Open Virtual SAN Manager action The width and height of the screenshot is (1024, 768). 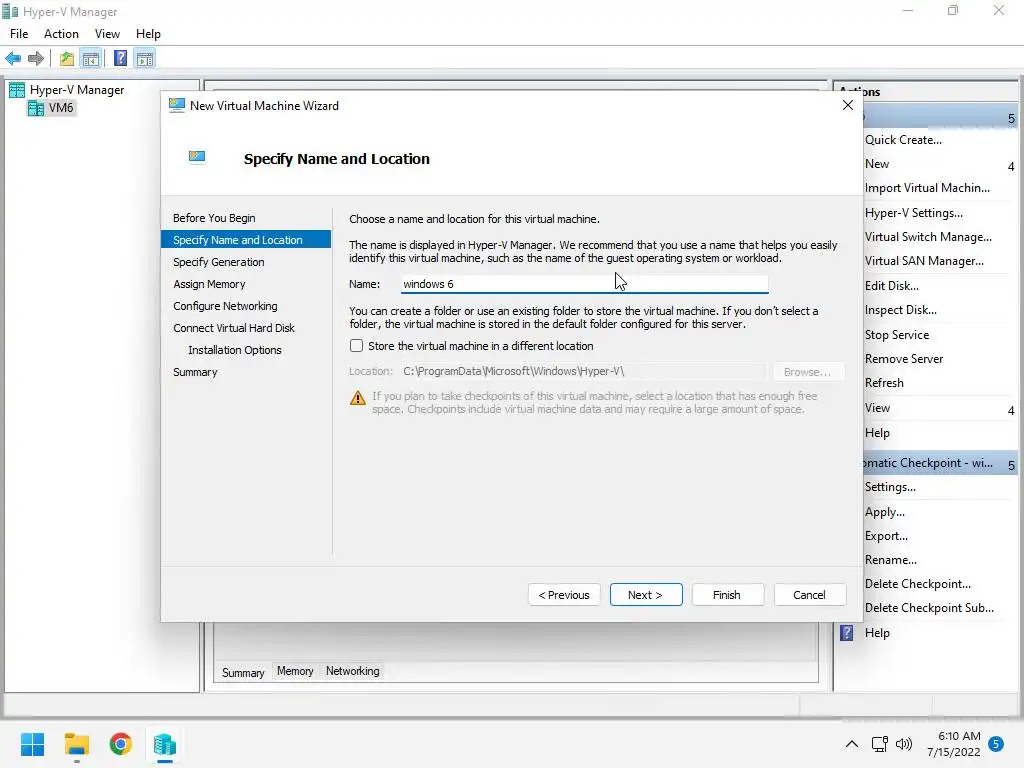pyautogui.click(x=924, y=261)
